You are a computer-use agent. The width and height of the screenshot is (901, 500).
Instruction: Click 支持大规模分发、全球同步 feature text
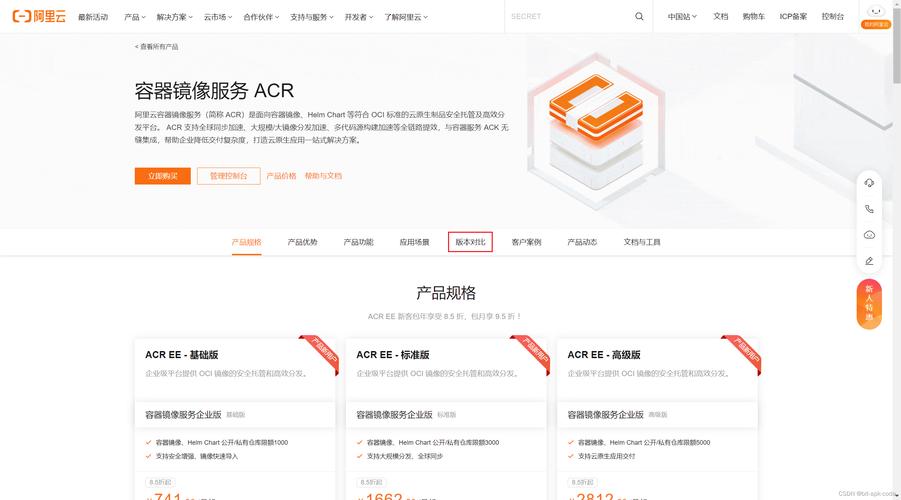tap(405, 456)
